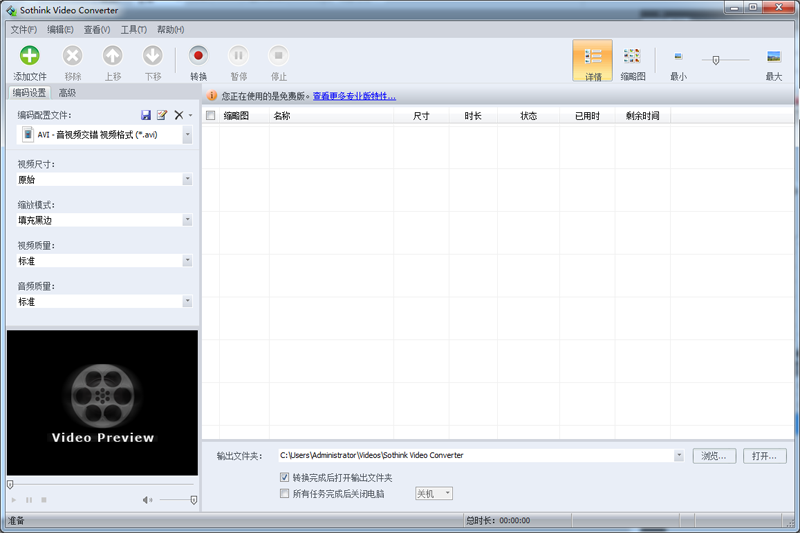800x533 pixels.
Task: Open the link to view professional features
Action: tap(354, 97)
